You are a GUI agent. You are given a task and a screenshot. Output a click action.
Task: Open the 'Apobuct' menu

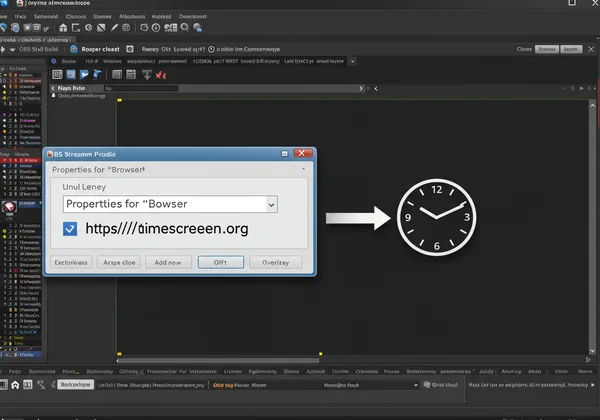[x=161, y=16]
